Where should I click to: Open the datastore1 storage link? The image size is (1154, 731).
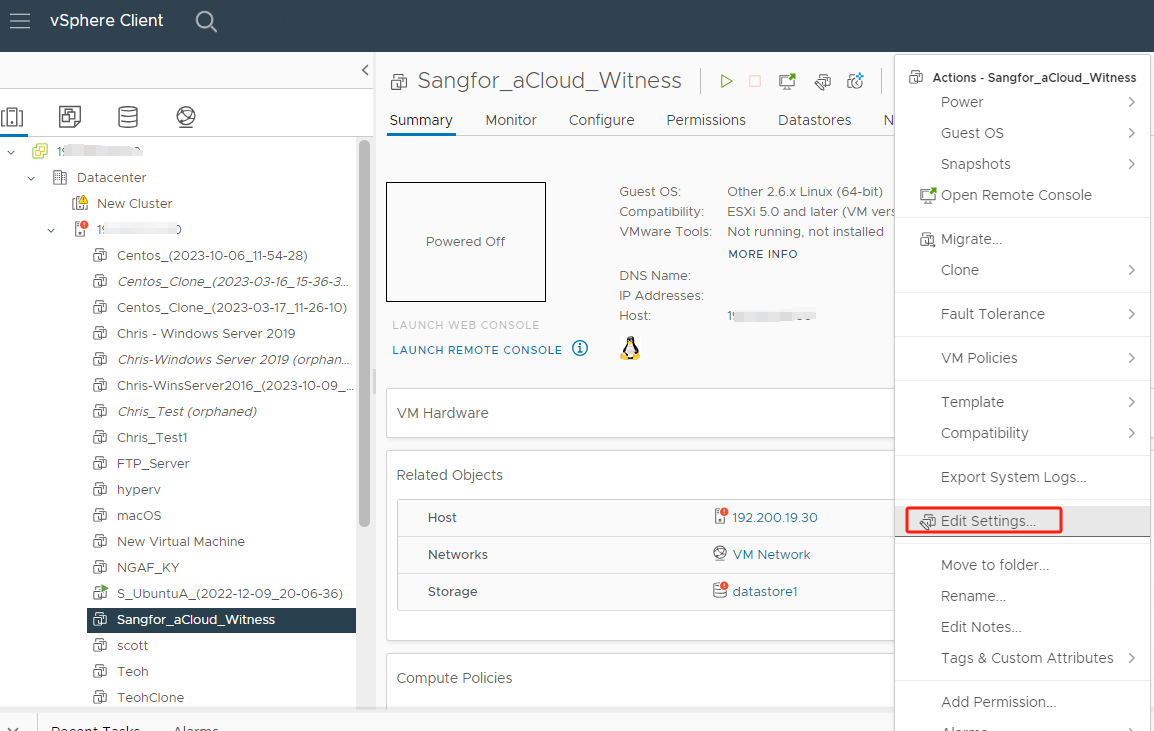(765, 591)
